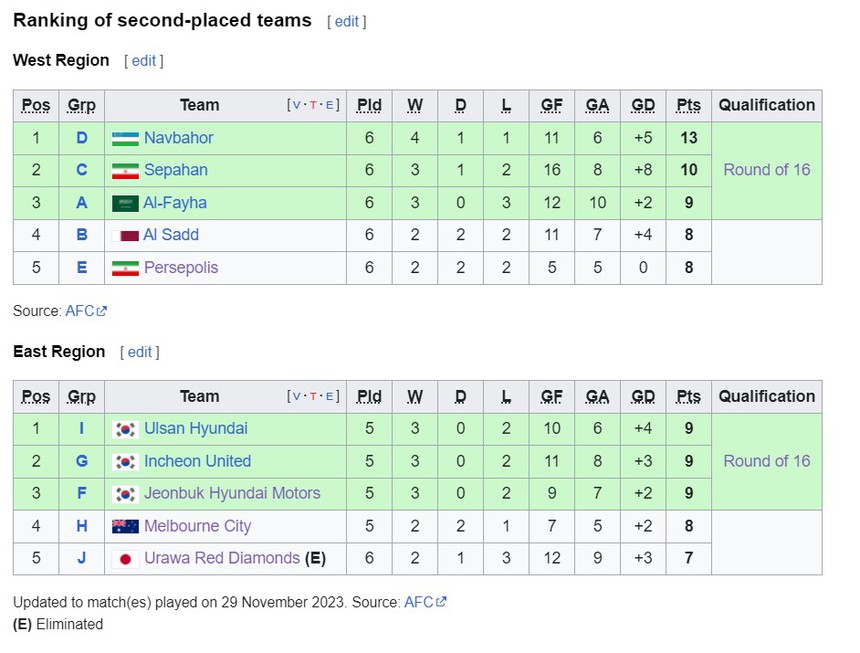Click the Uzbekistan flag beside Navbahor
The image size is (860, 653).
(125, 138)
